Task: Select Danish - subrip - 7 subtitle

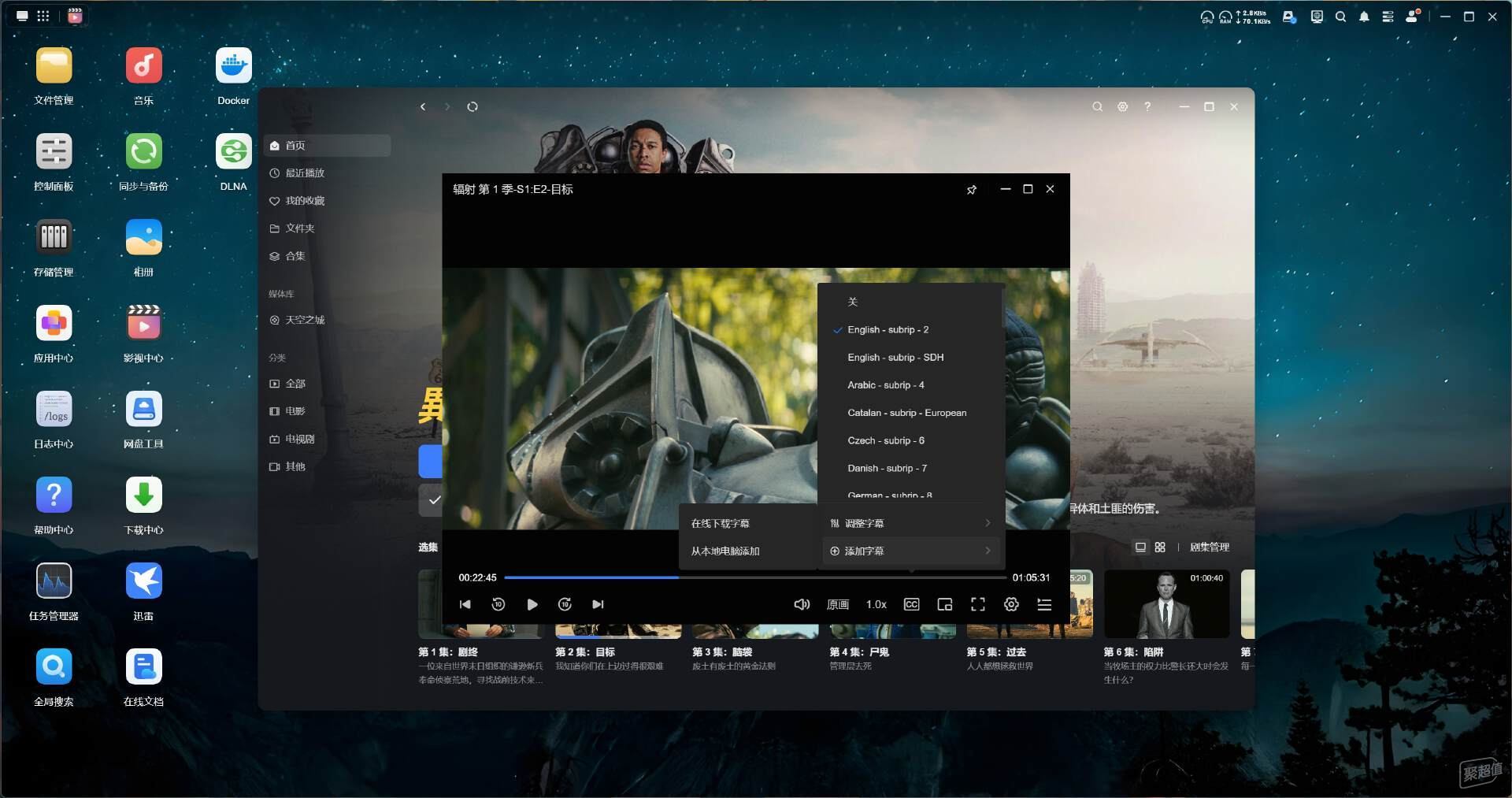Action: click(x=911, y=468)
